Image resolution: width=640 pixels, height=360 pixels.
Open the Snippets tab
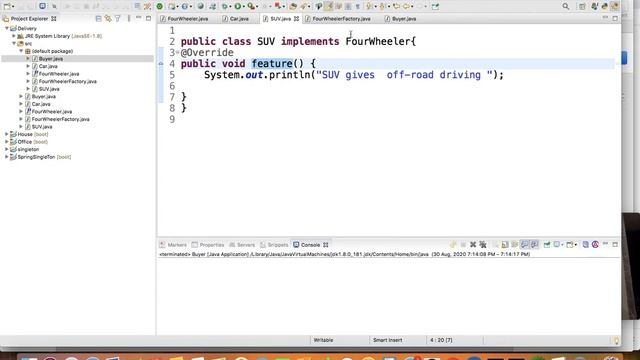274,245
